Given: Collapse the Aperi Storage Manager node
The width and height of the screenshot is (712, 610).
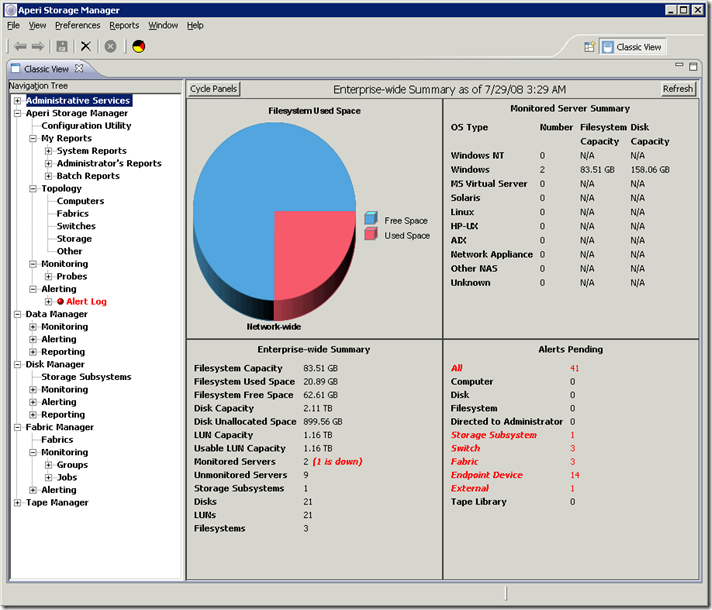Looking at the screenshot, I should pyautogui.click(x=17, y=113).
